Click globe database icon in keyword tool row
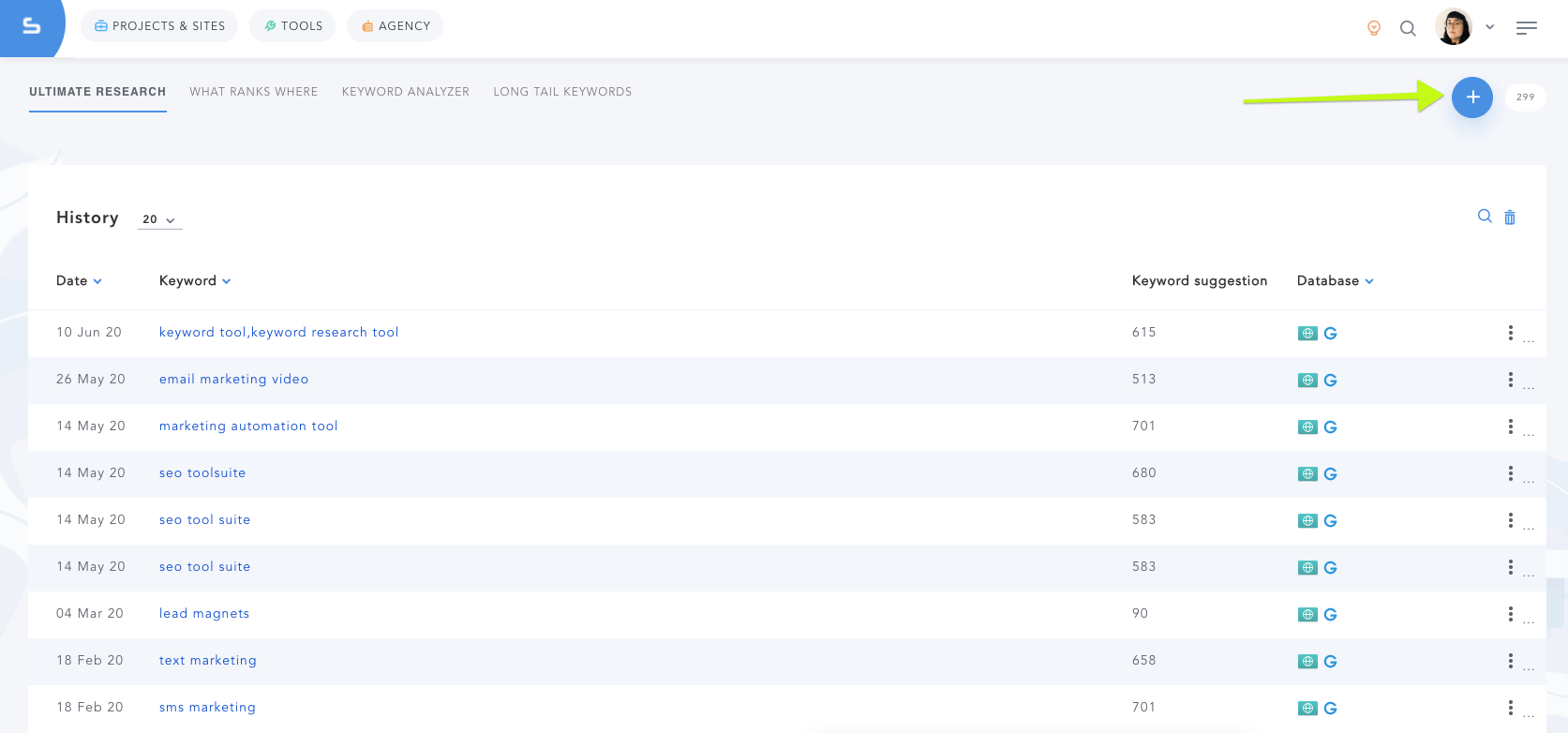1568x733 pixels. 1307,334
